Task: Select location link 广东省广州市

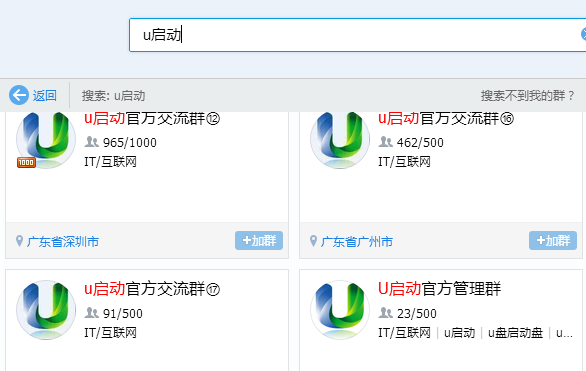Action: click(x=357, y=242)
